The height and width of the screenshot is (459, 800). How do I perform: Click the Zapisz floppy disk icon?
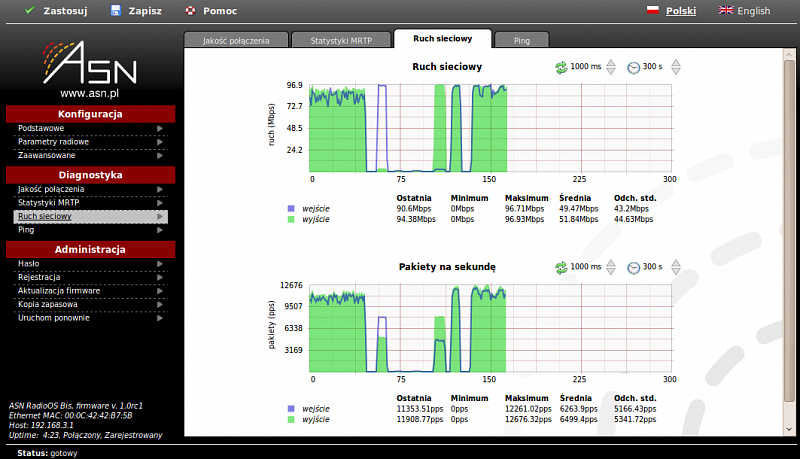pos(116,10)
